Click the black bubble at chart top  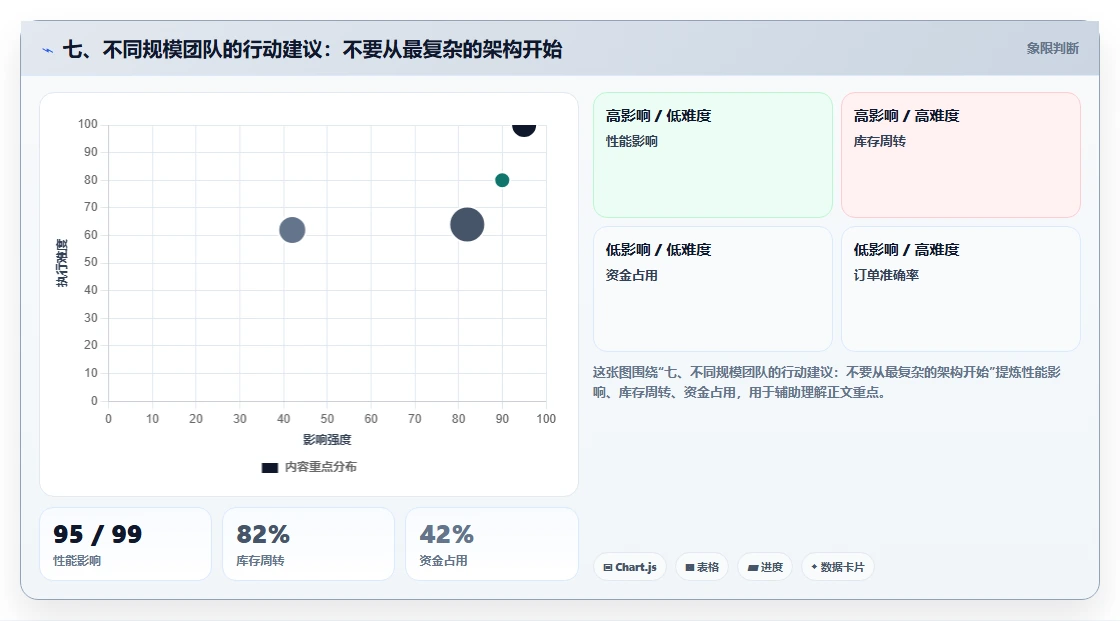(x=524, y=129)
